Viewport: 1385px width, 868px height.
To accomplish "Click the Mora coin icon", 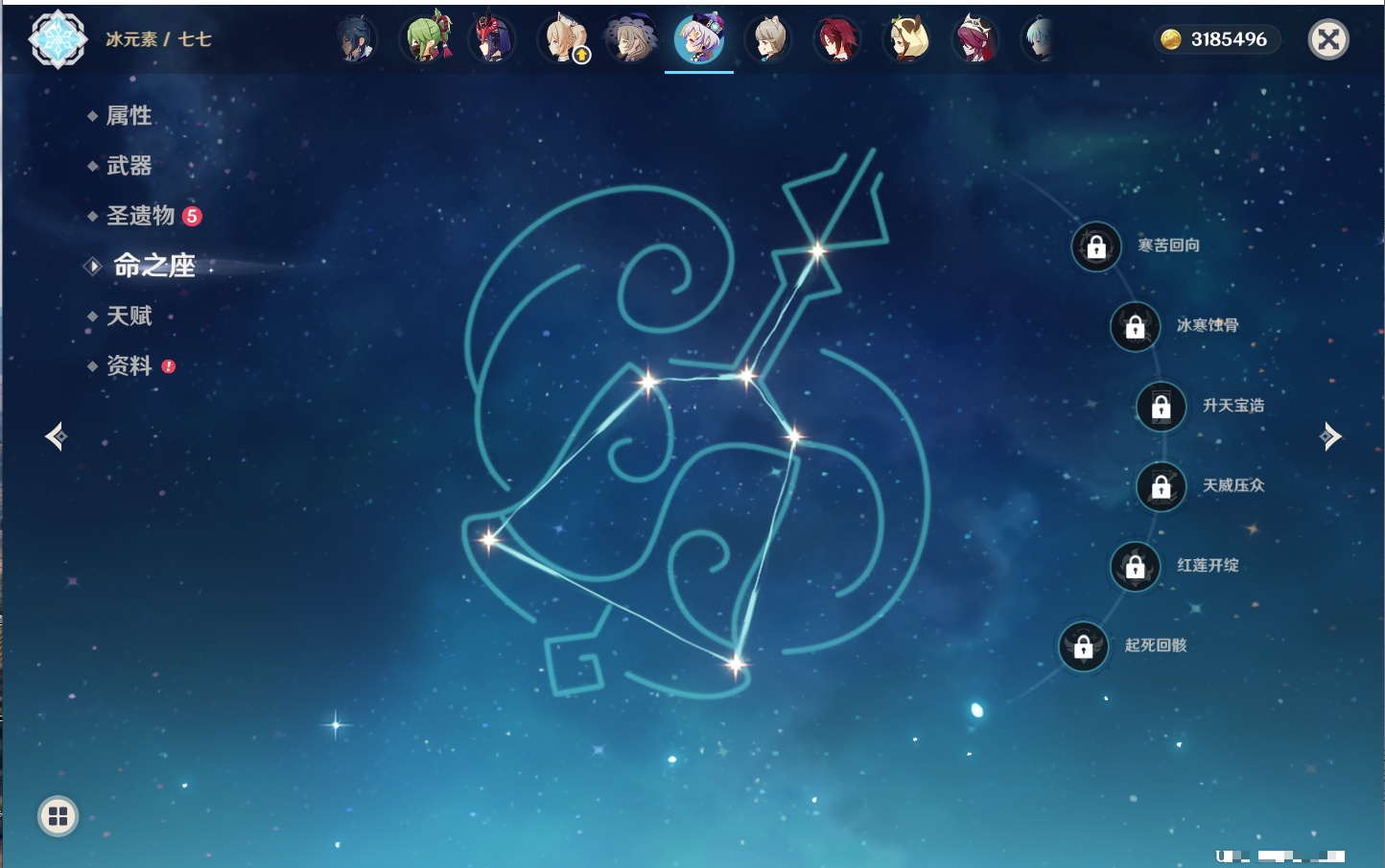I will pyautogui.click(x=1170, y=39).
